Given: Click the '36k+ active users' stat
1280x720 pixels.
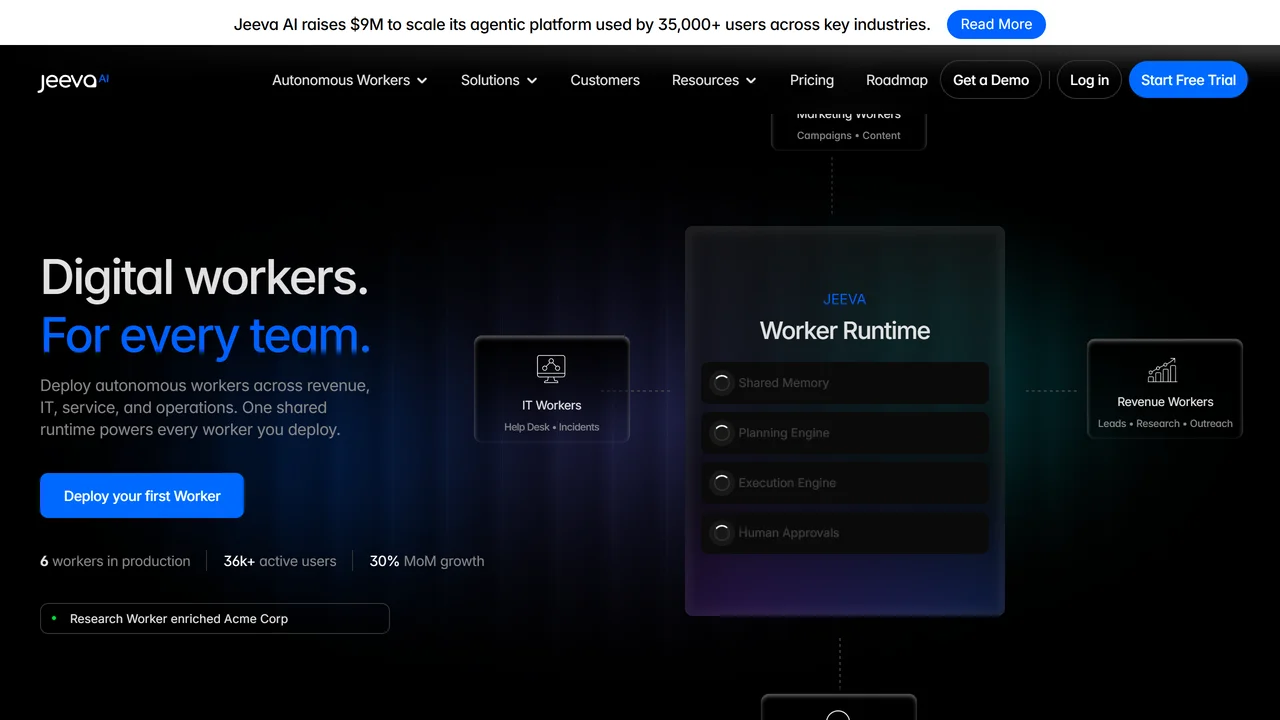Looking at the screenshot, I should [x=280, y=561].
